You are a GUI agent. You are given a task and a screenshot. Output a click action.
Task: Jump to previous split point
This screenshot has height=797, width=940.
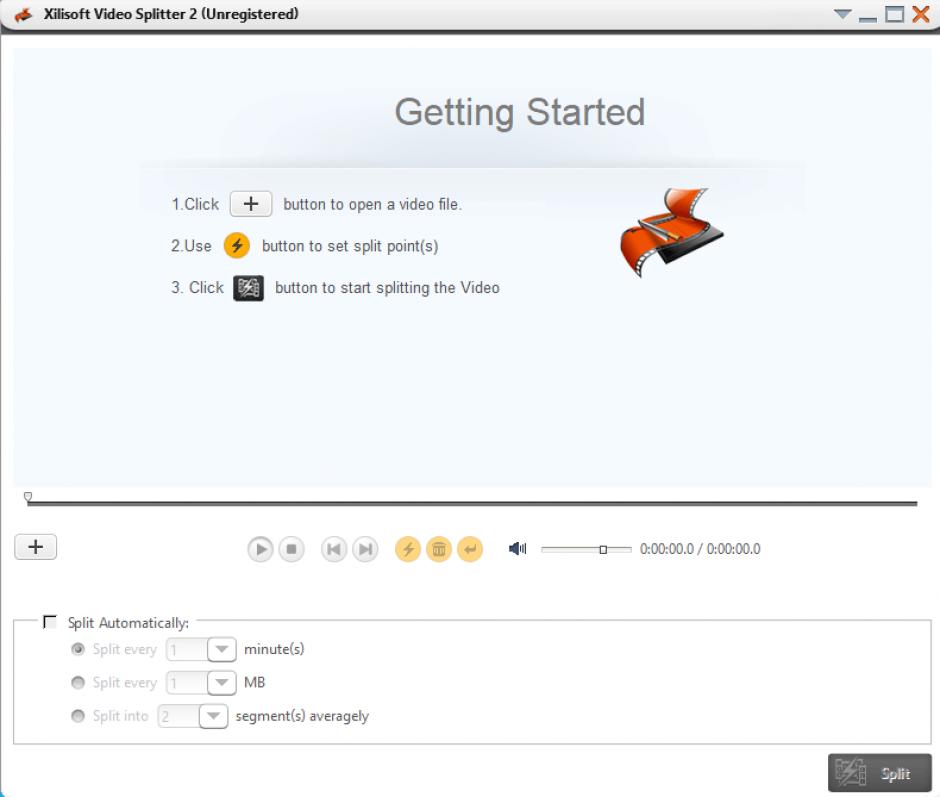[334, 549]
